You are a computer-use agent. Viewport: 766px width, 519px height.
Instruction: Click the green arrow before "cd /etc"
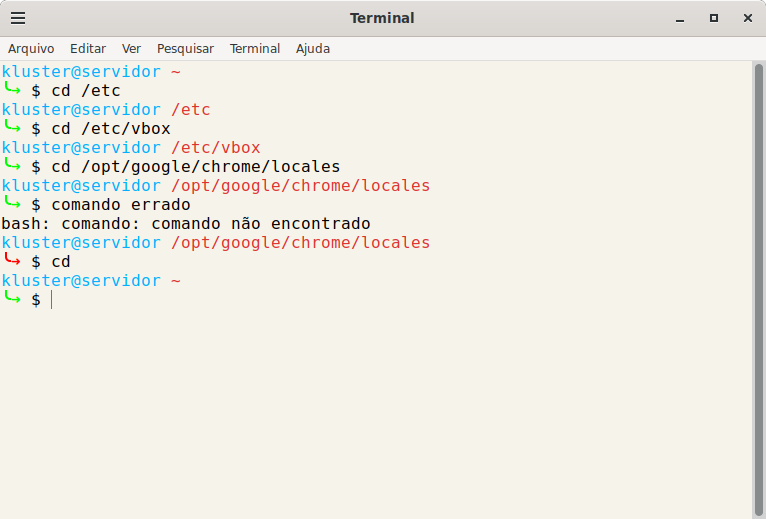(13, 90)
